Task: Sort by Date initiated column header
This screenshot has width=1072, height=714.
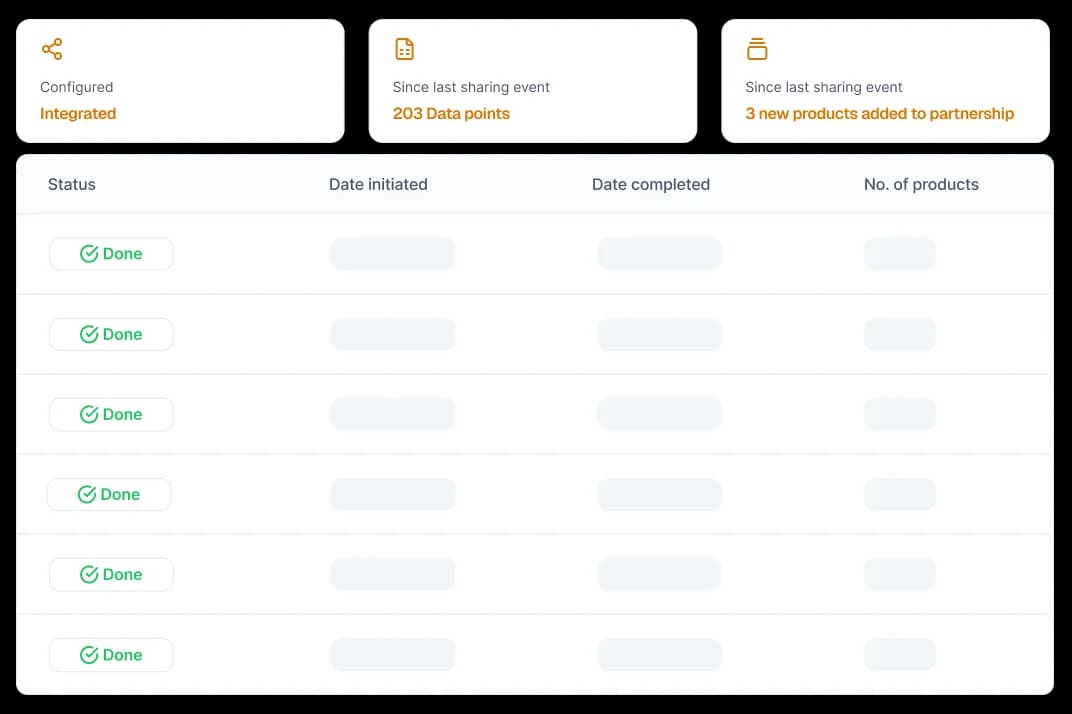Action: click(378, 184)
